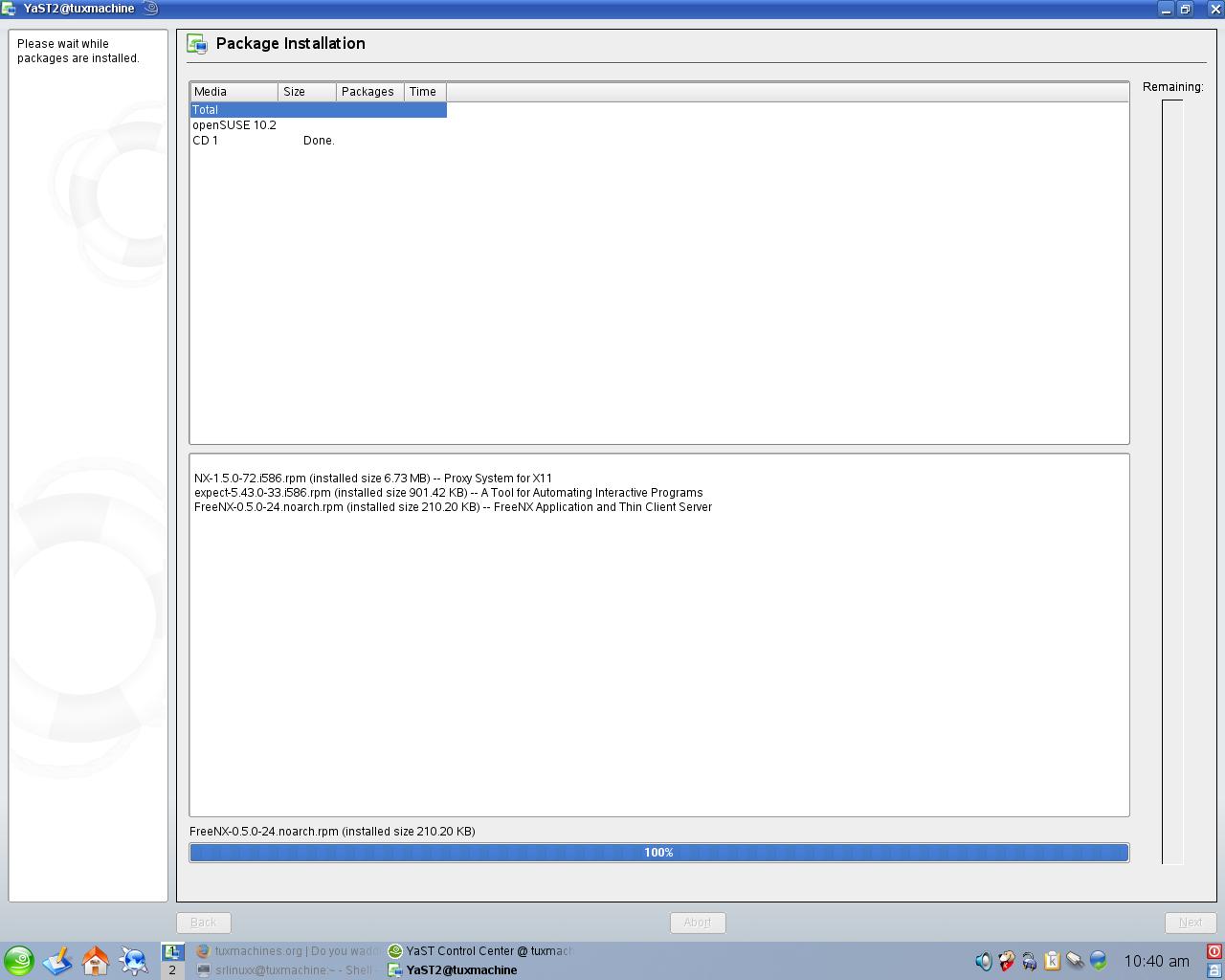Lock the session with padlock icon
The image size is (1225, 980).
coord(1214,969)
